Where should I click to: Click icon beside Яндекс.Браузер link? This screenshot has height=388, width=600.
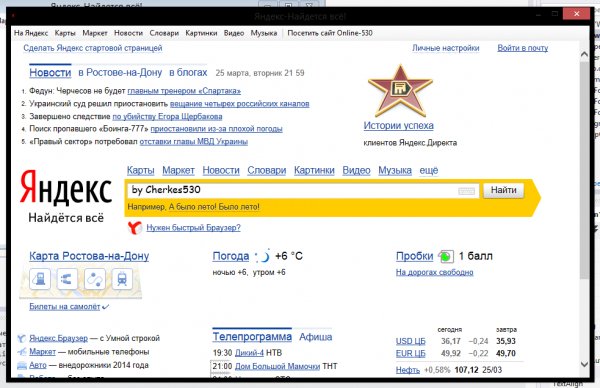21,338
